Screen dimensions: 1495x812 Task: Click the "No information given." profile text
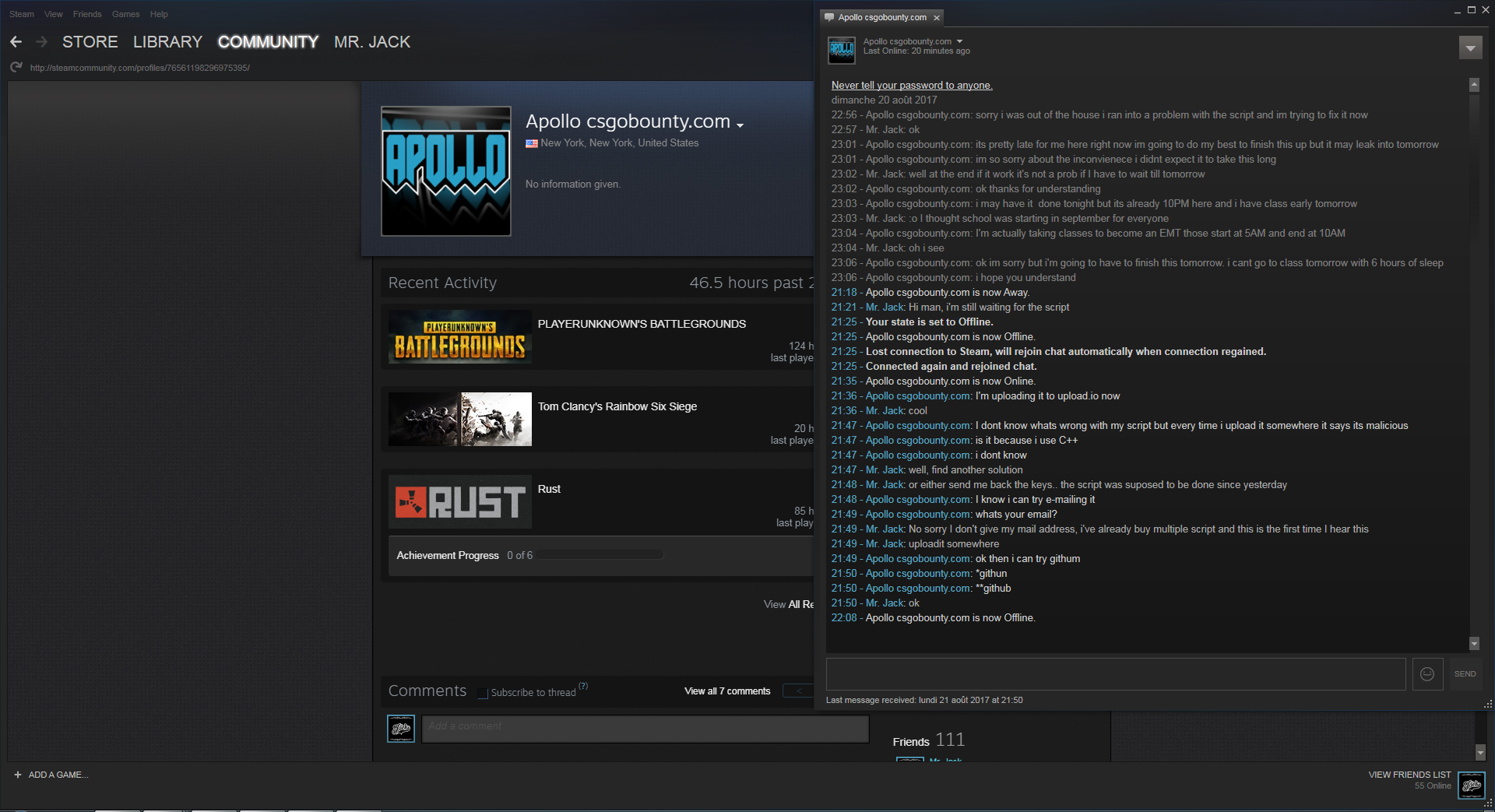(x=573, y=185)
